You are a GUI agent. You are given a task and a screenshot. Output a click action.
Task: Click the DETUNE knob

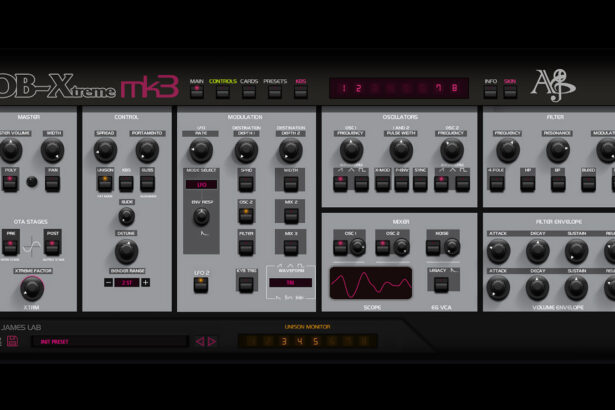coord(126,251)
